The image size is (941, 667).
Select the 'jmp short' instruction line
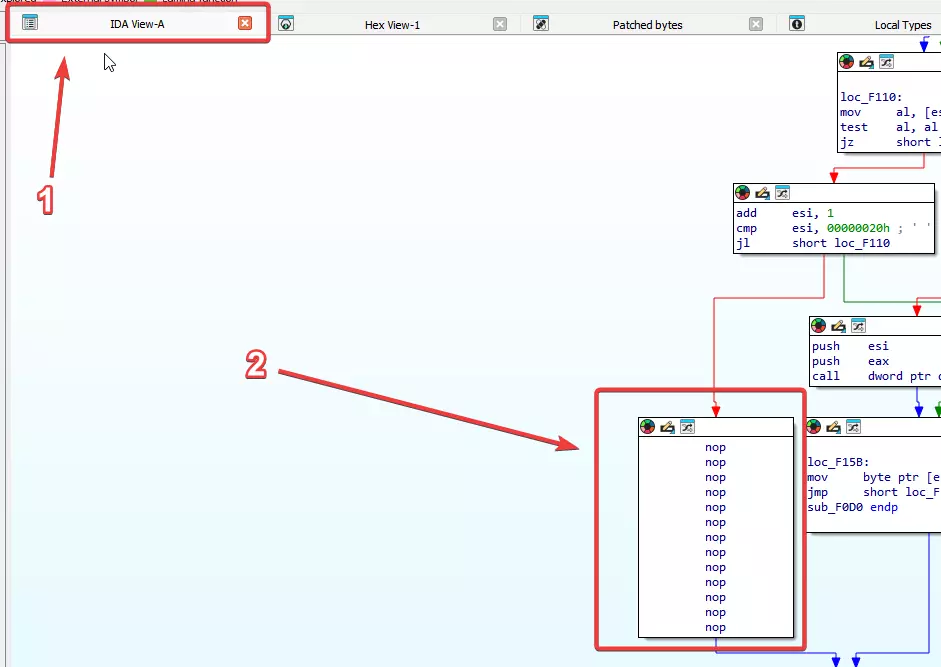tap(874, 492)
